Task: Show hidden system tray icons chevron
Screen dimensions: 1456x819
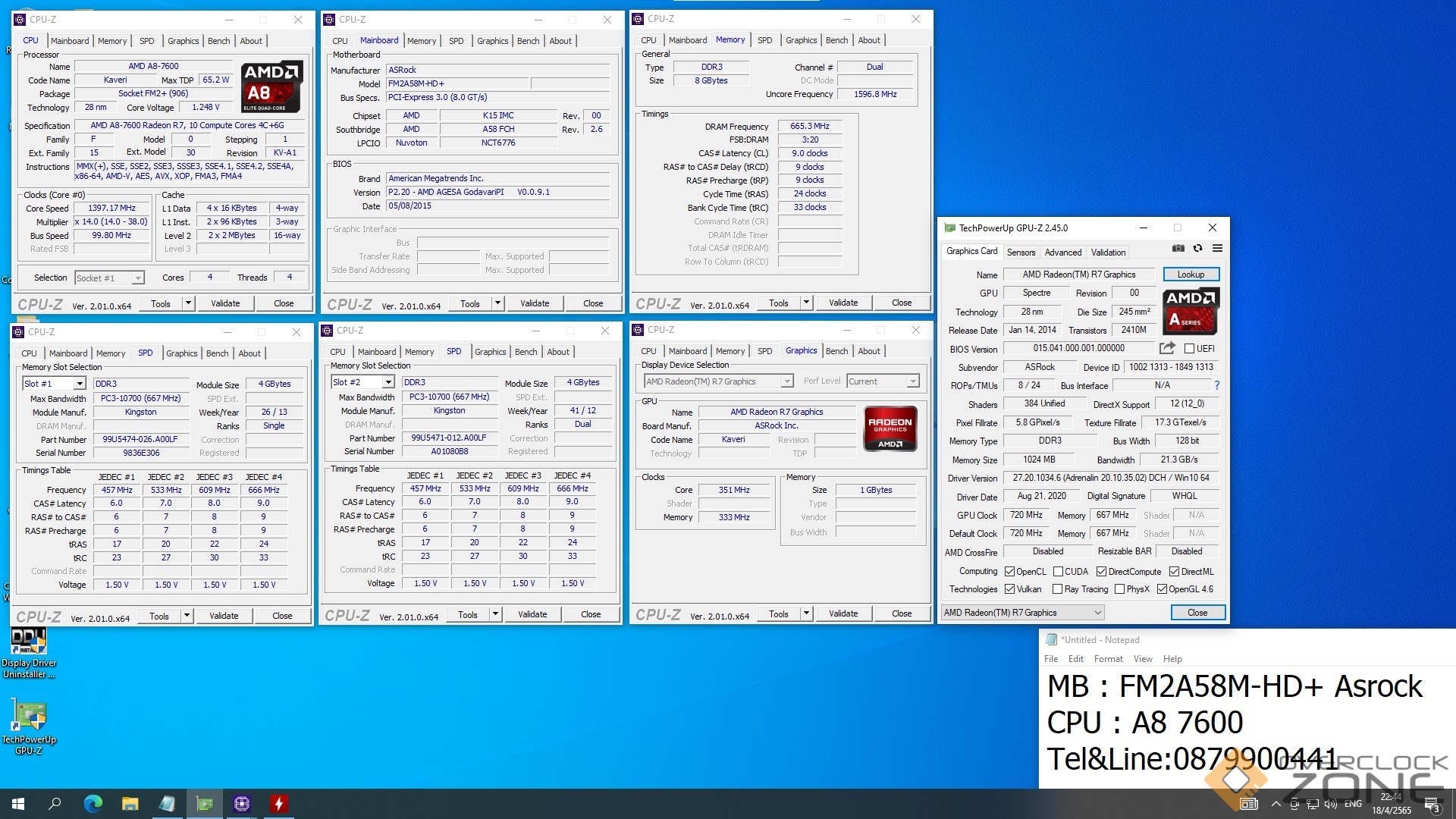Action: pos(1276,804)
